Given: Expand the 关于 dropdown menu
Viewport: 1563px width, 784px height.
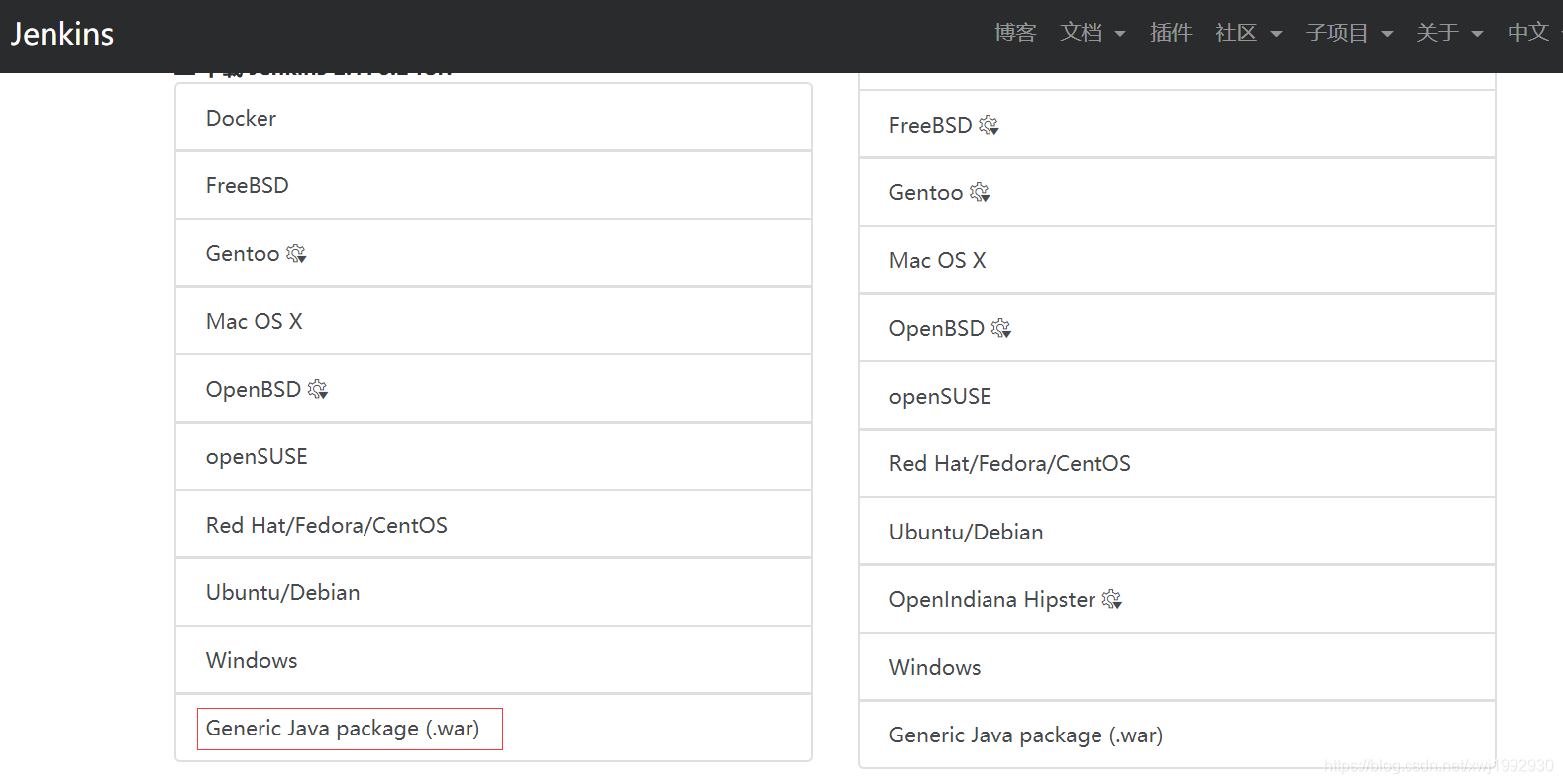Looking at the screenshot, I should coord(1450,33).
